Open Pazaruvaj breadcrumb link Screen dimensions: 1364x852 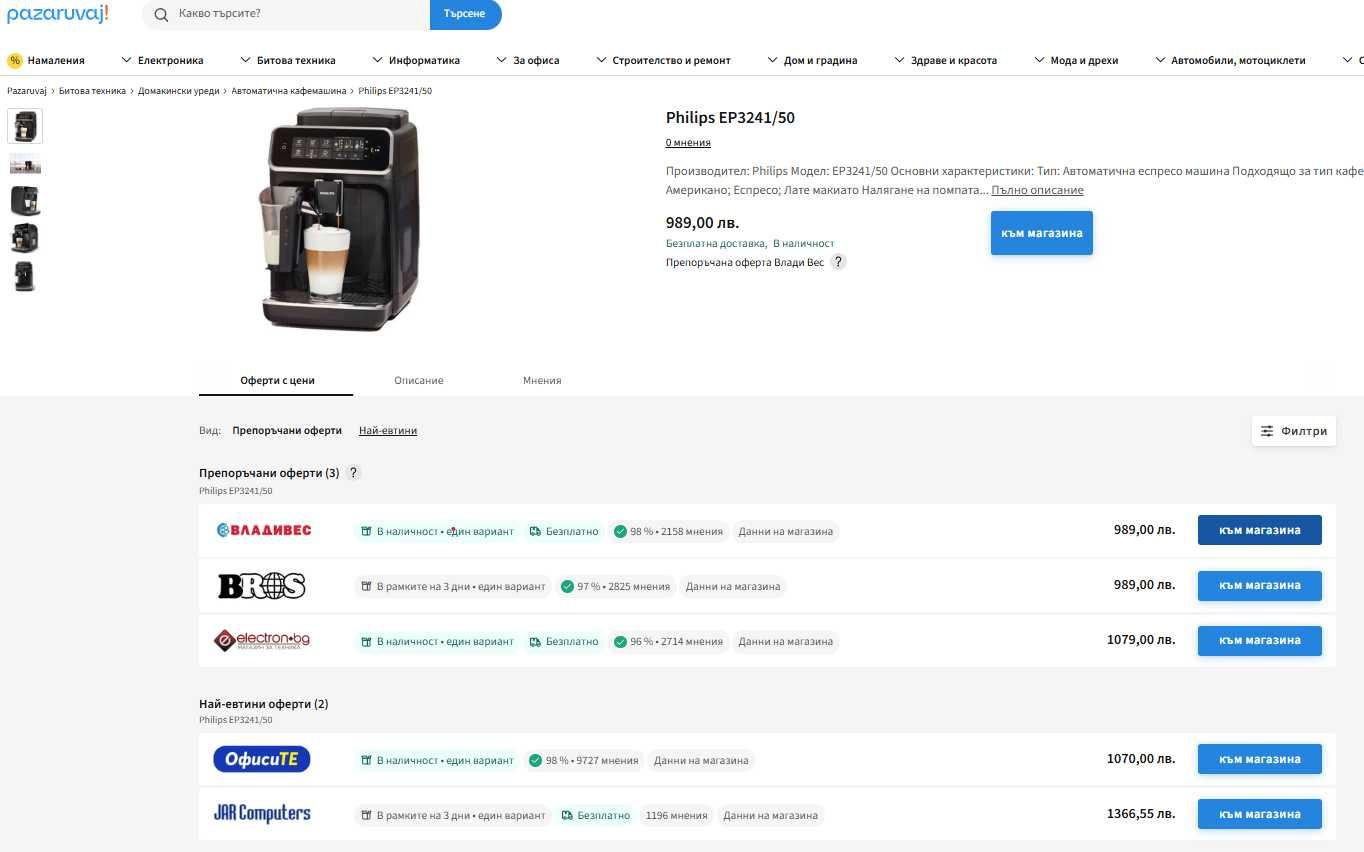(x=27, y=91)
